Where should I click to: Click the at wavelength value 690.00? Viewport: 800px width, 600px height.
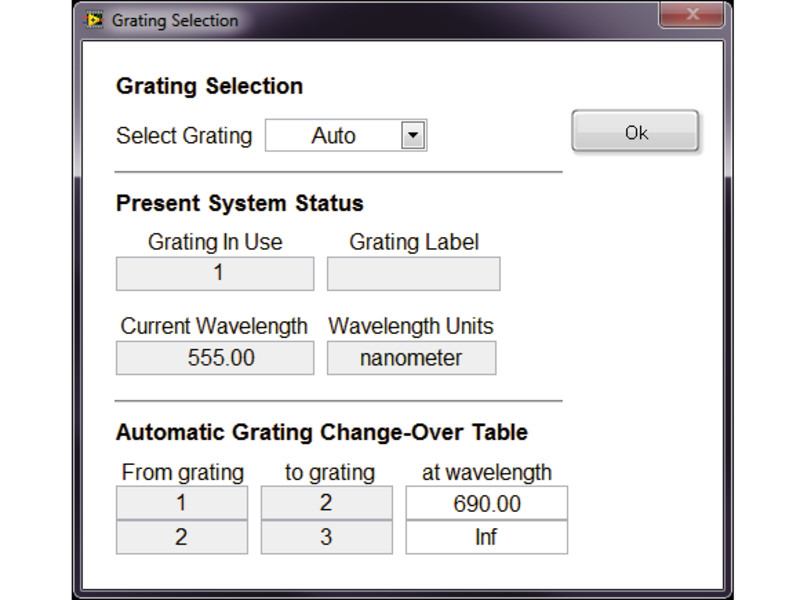tap(487, 503)
